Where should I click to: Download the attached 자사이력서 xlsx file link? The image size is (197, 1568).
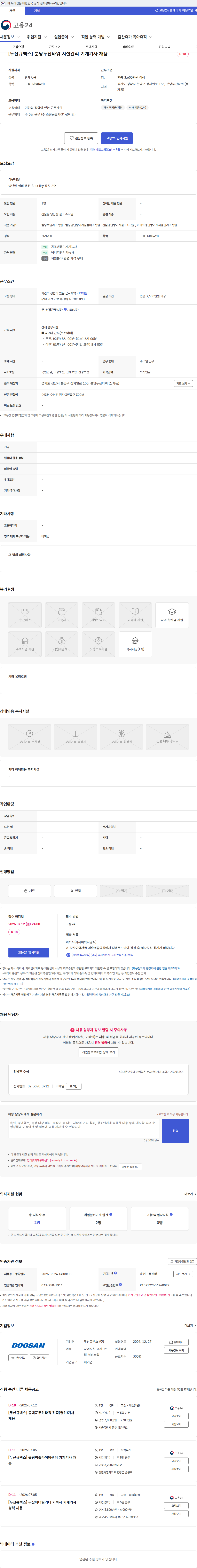pos(102,955)
